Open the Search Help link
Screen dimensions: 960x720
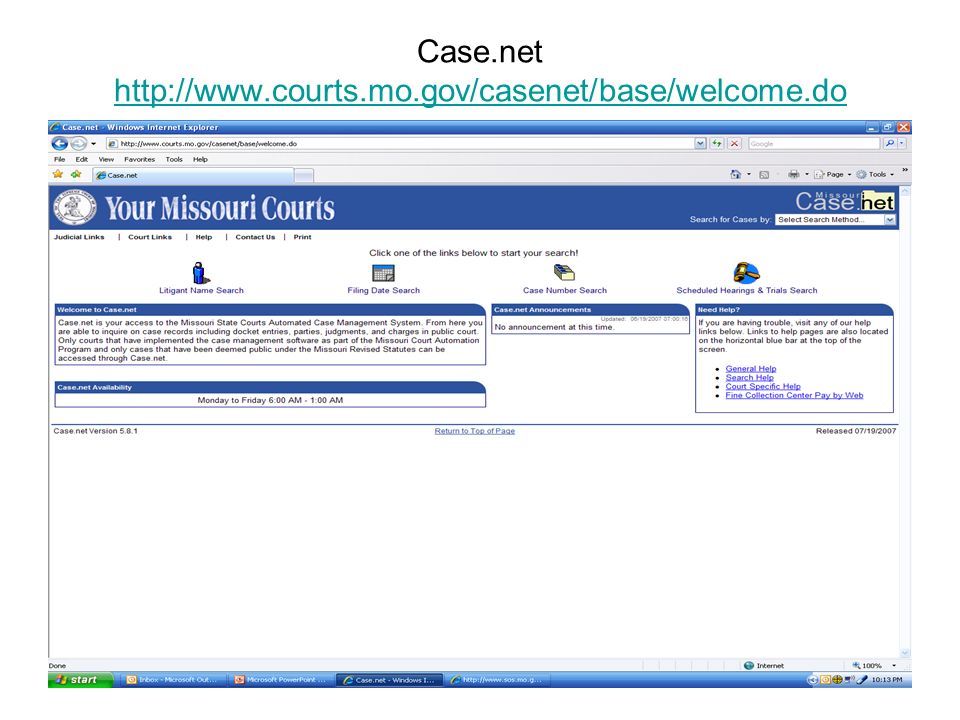(749, 377)
